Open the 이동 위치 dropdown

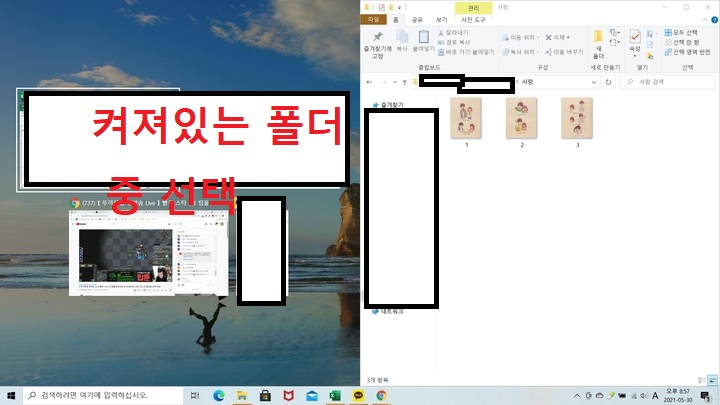tap(521, 38)
